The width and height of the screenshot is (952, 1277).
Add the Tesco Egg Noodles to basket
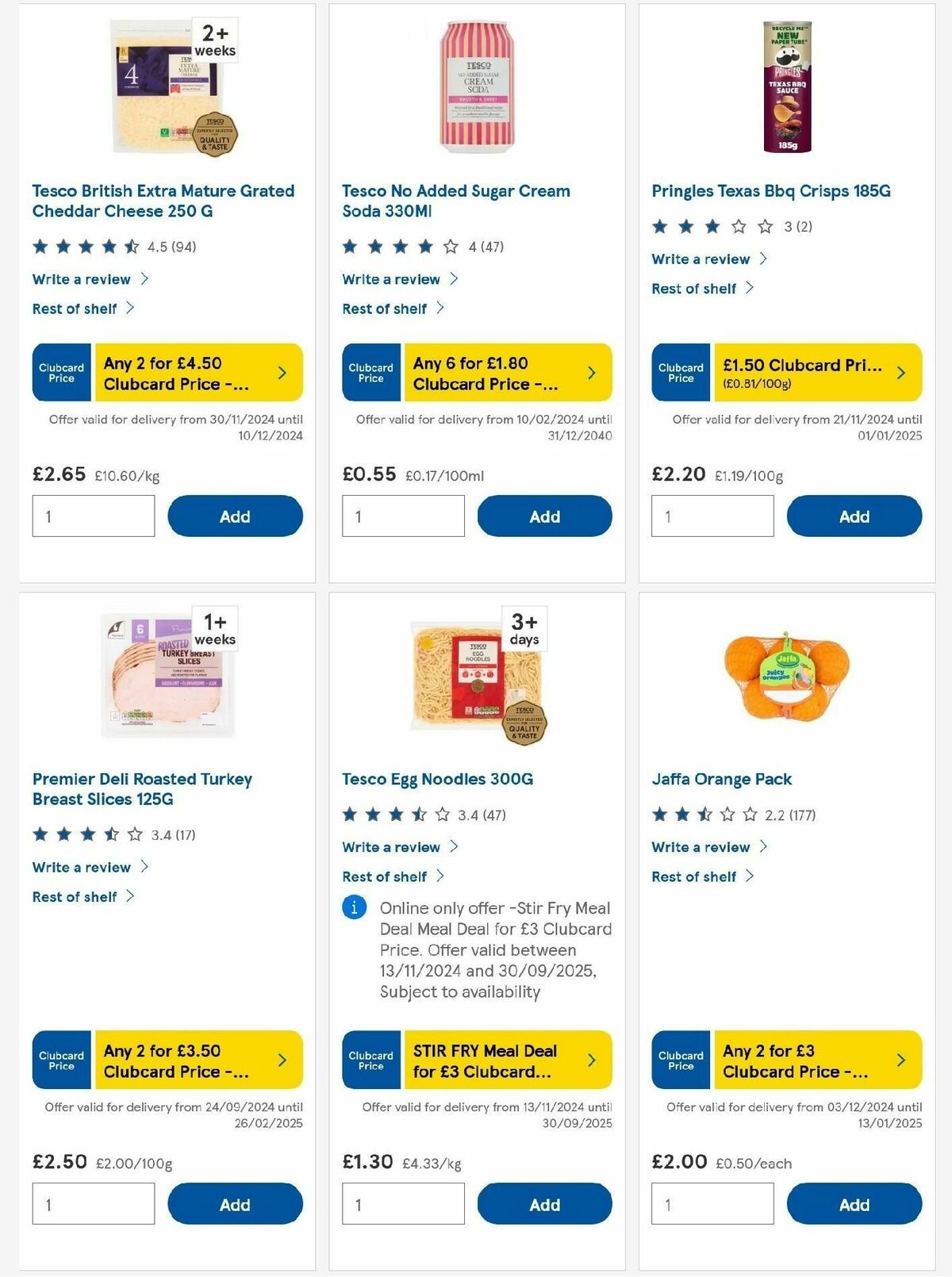(544, 1203)
